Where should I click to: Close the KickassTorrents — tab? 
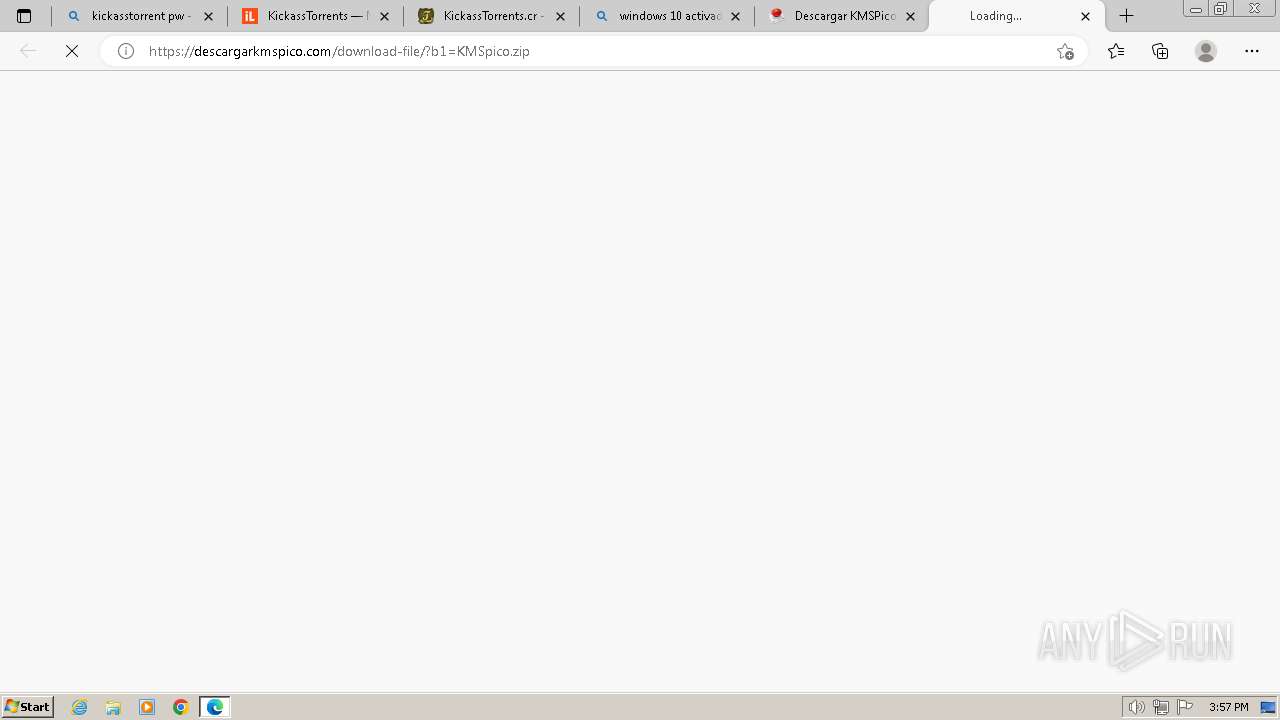click(x=384, y=17)
